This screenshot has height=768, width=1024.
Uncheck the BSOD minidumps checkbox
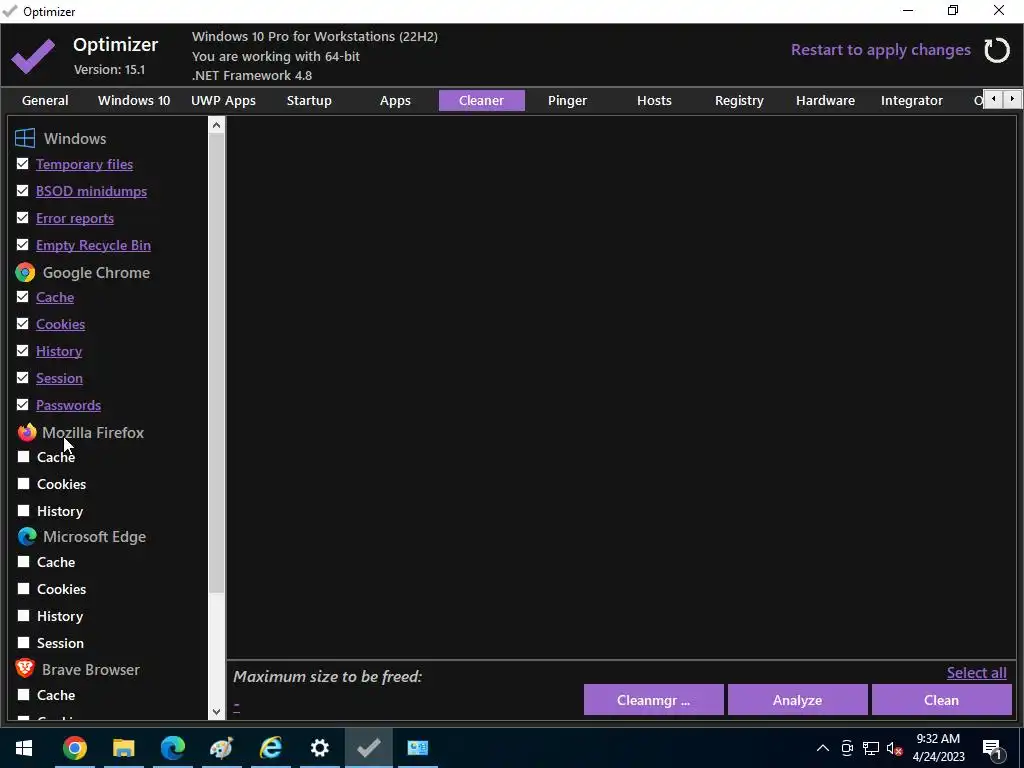[23, 191]
